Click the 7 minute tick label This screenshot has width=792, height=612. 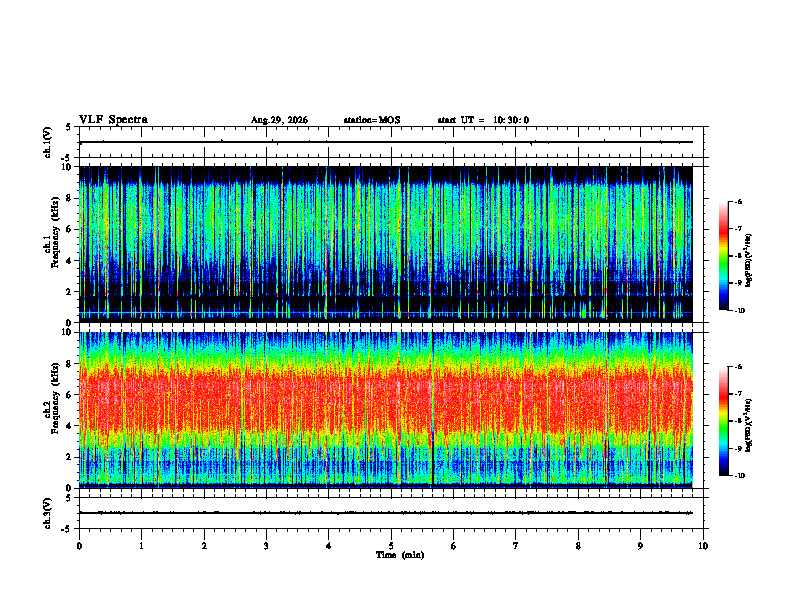pos(516,546)
